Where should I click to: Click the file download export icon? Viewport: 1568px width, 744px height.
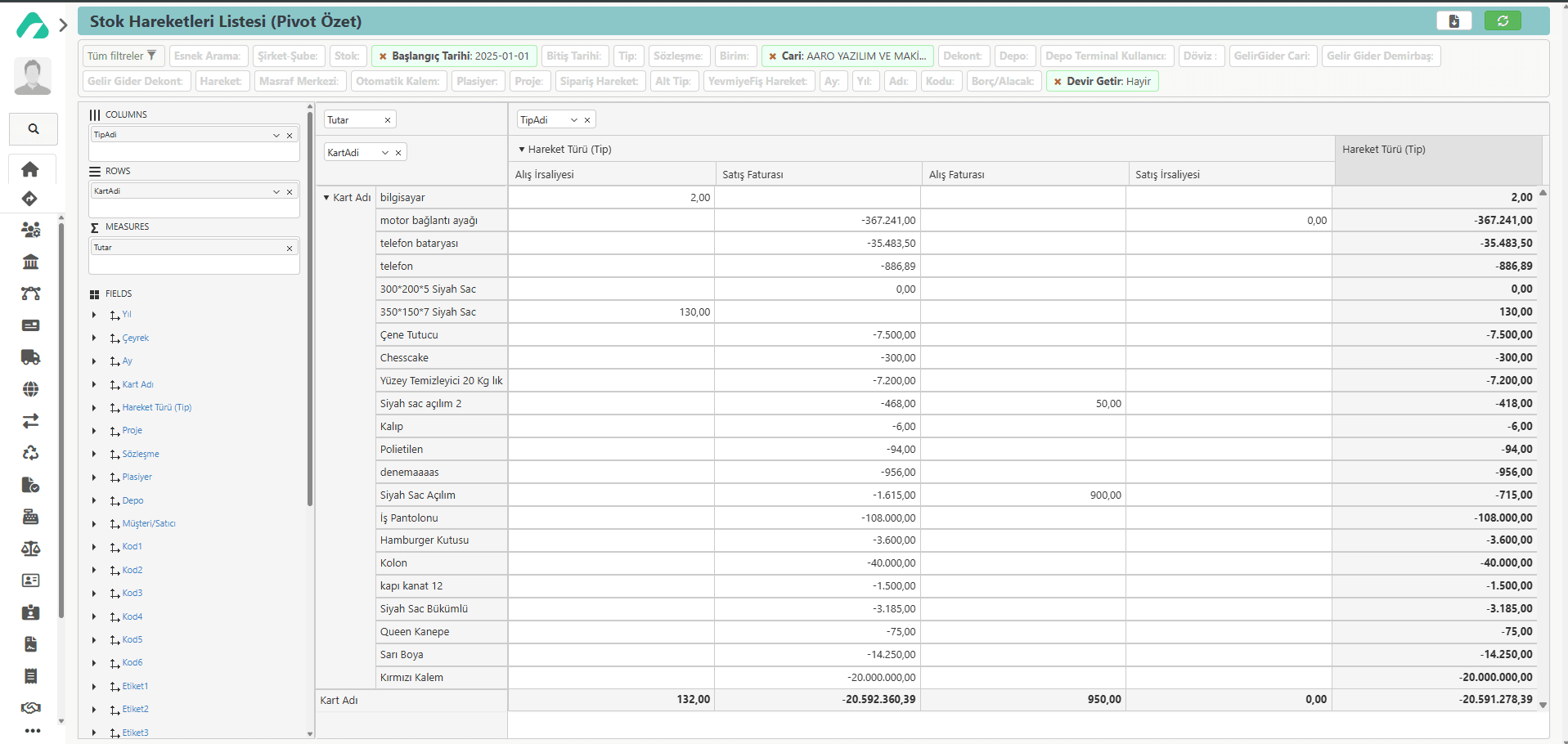pos(1453,21)
